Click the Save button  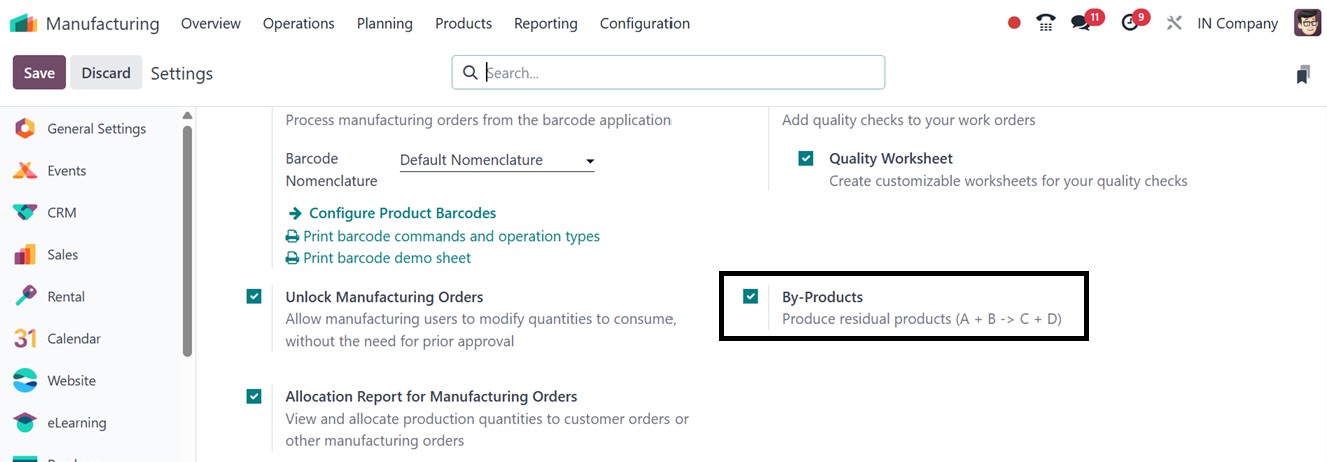39,73
